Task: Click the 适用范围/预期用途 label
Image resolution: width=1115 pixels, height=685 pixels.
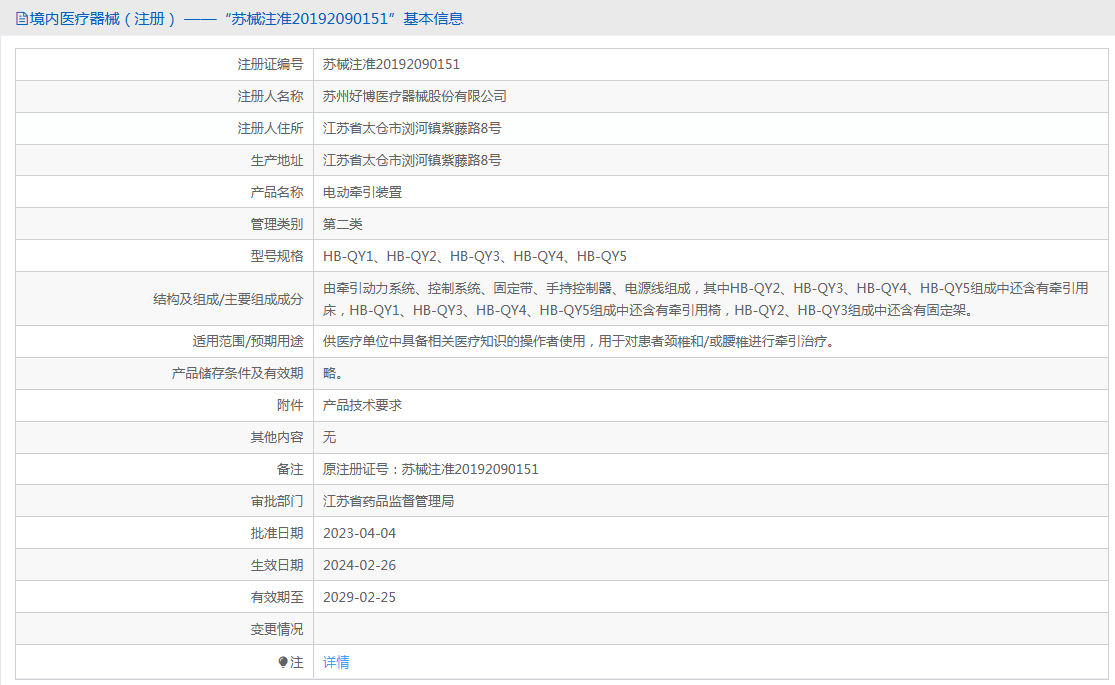Action: click(248, 342)
